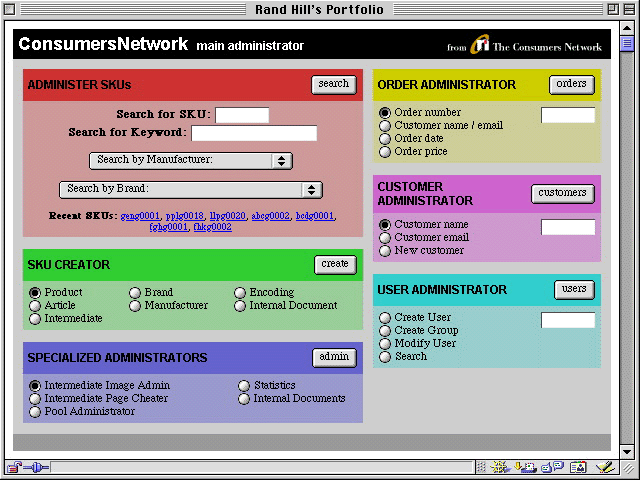Click the Search for Keyword field
Image resolution: width=640 pixels, height=480 pixels.
[x=254, y=133]
